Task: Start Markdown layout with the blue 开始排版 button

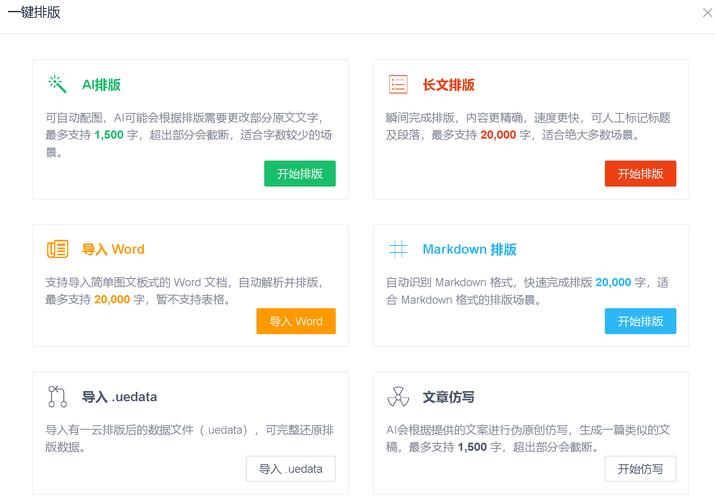Action: [x=640, y=321]
